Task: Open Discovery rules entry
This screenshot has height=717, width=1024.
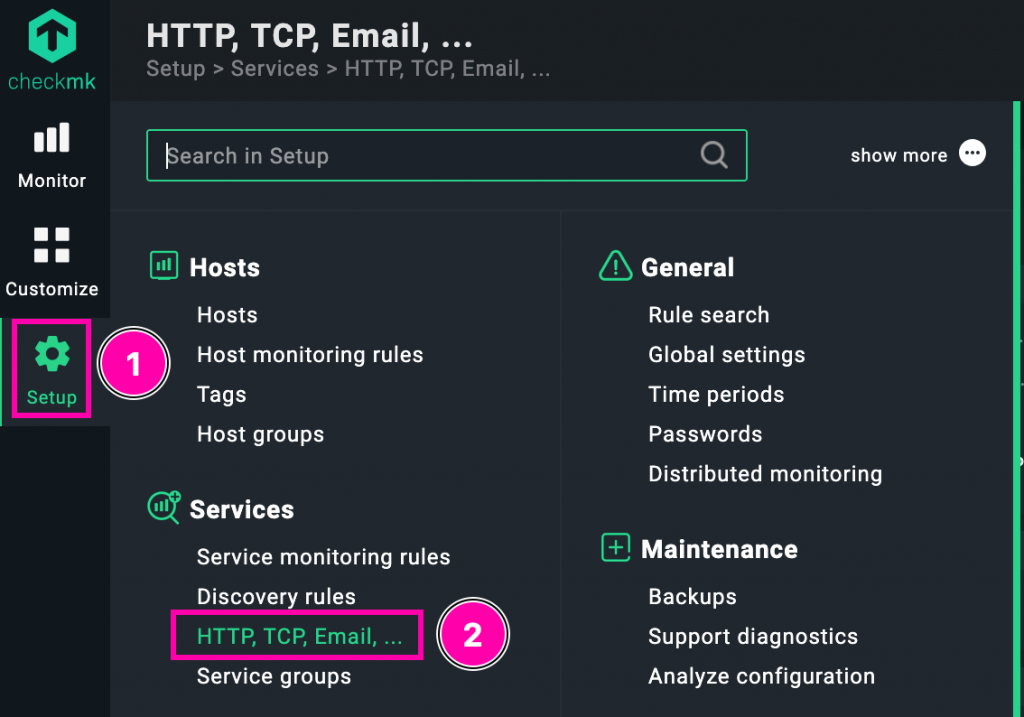Action: [276, 597]
